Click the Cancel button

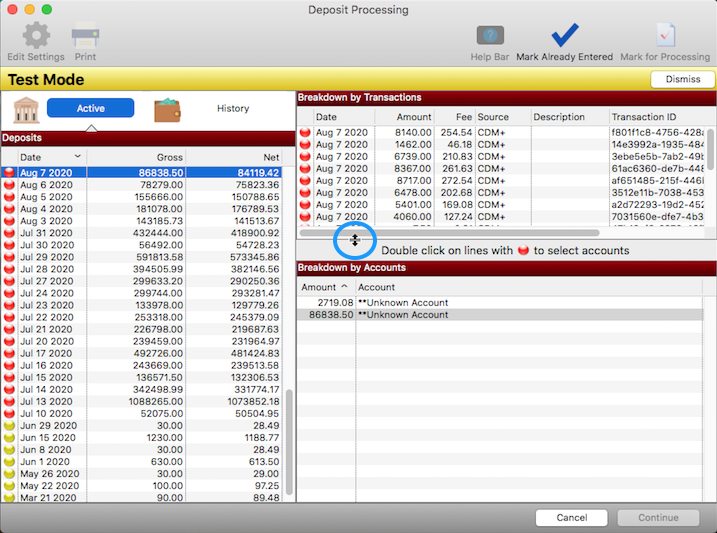pos(571,518)
